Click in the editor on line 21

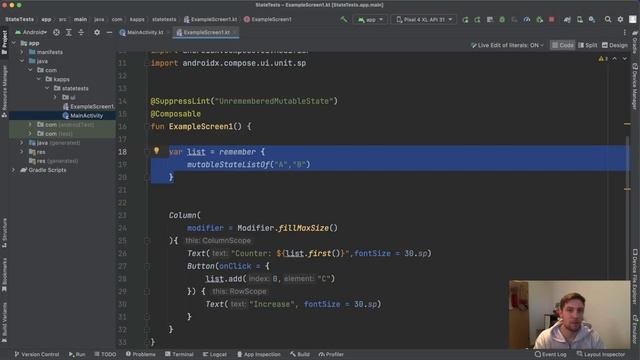(x=388, y=190)
